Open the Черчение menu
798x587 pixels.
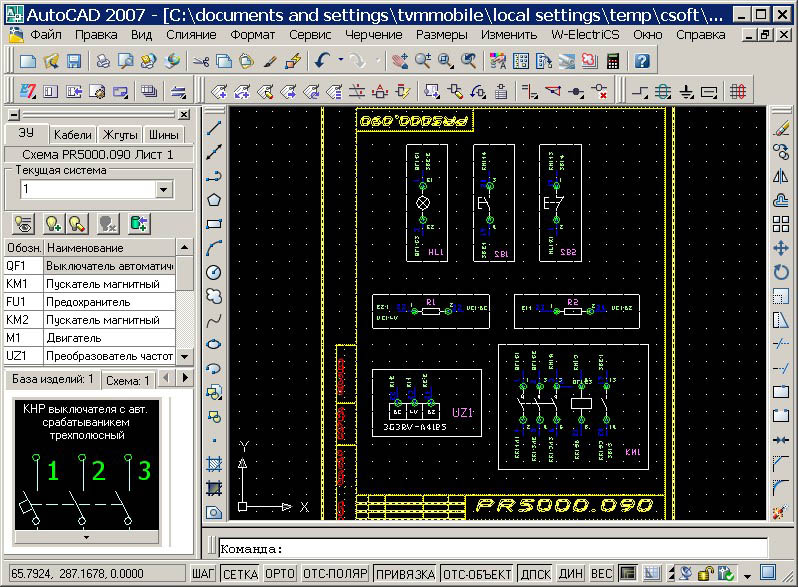(x=374, y=35)
